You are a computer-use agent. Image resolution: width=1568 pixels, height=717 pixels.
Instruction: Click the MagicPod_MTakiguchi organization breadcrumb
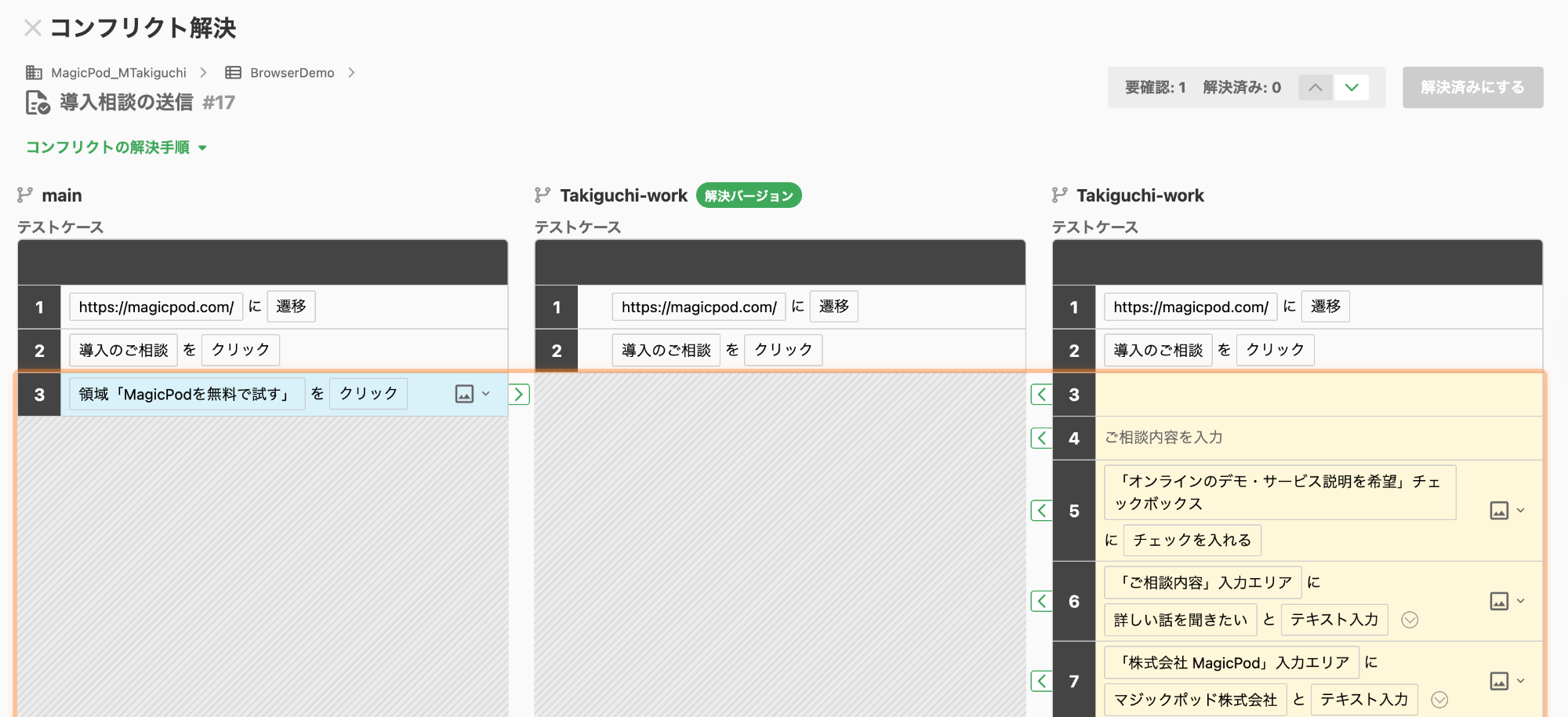pyautogui.click(x=118, y=73)
